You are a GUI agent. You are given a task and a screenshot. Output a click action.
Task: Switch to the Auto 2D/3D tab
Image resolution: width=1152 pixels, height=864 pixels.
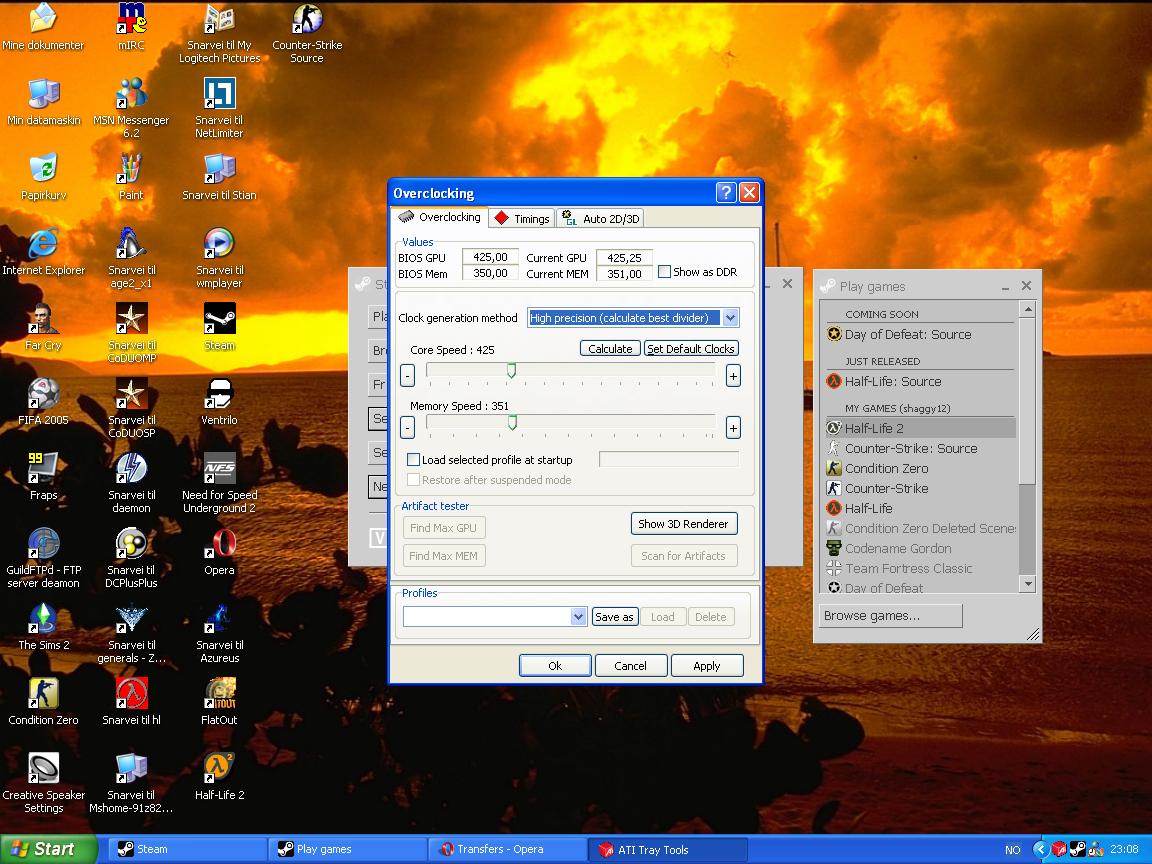tap(601, 218)
